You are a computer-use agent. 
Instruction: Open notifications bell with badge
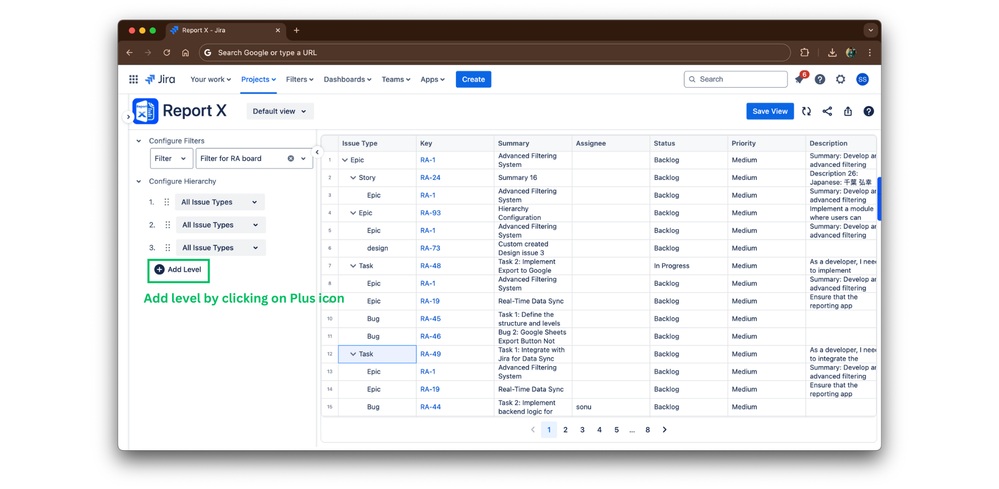click(800, 79)
